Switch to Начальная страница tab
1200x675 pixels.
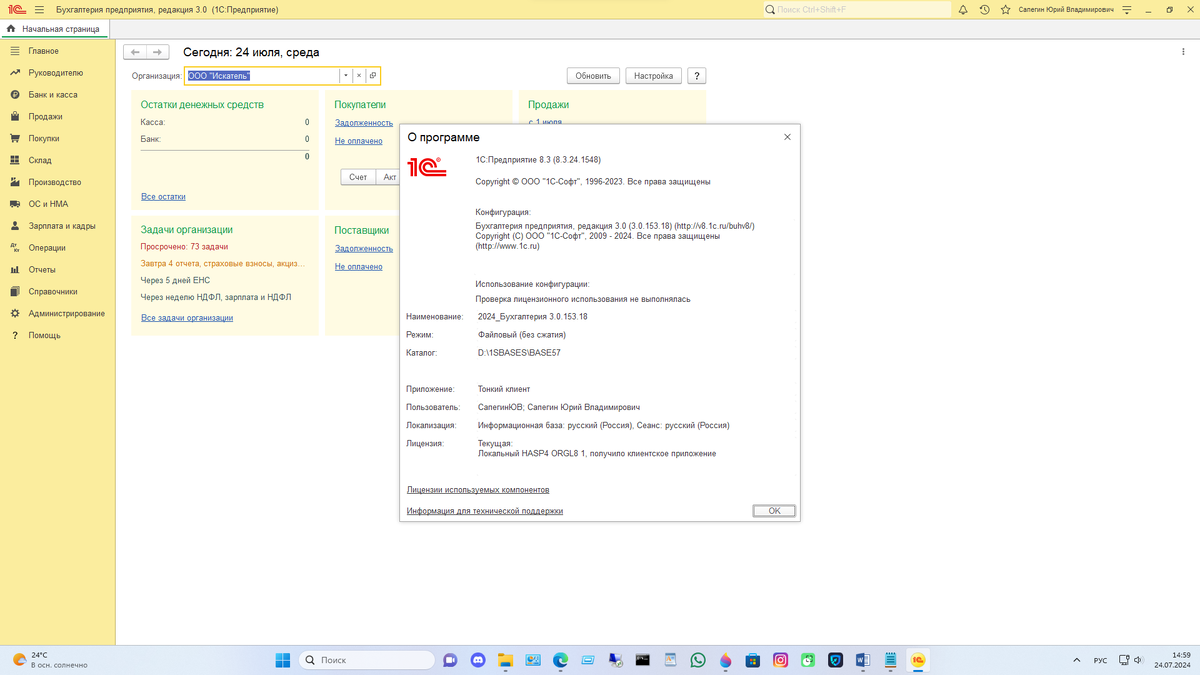53,29
